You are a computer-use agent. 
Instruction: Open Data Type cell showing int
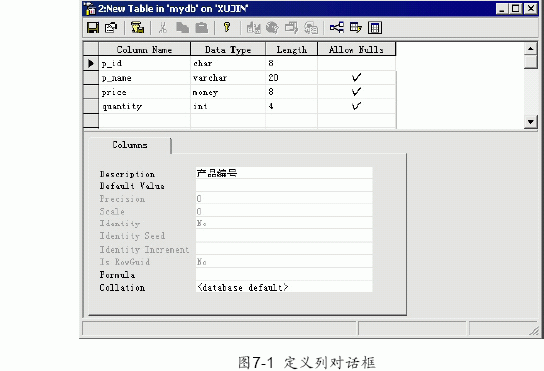(x=228, y=106)
